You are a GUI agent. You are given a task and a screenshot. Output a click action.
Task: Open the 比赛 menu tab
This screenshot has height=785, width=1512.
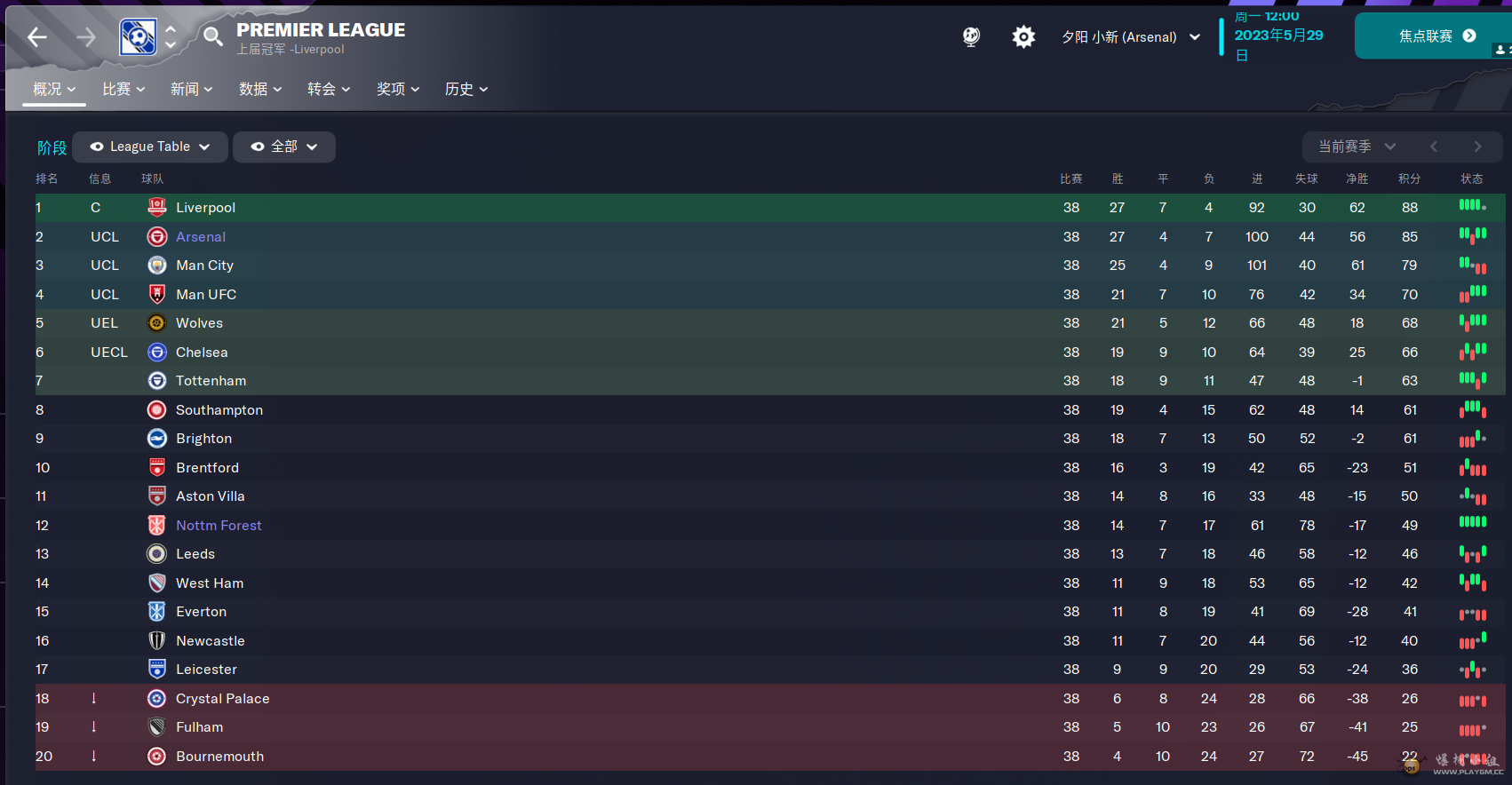coord(123,89)
